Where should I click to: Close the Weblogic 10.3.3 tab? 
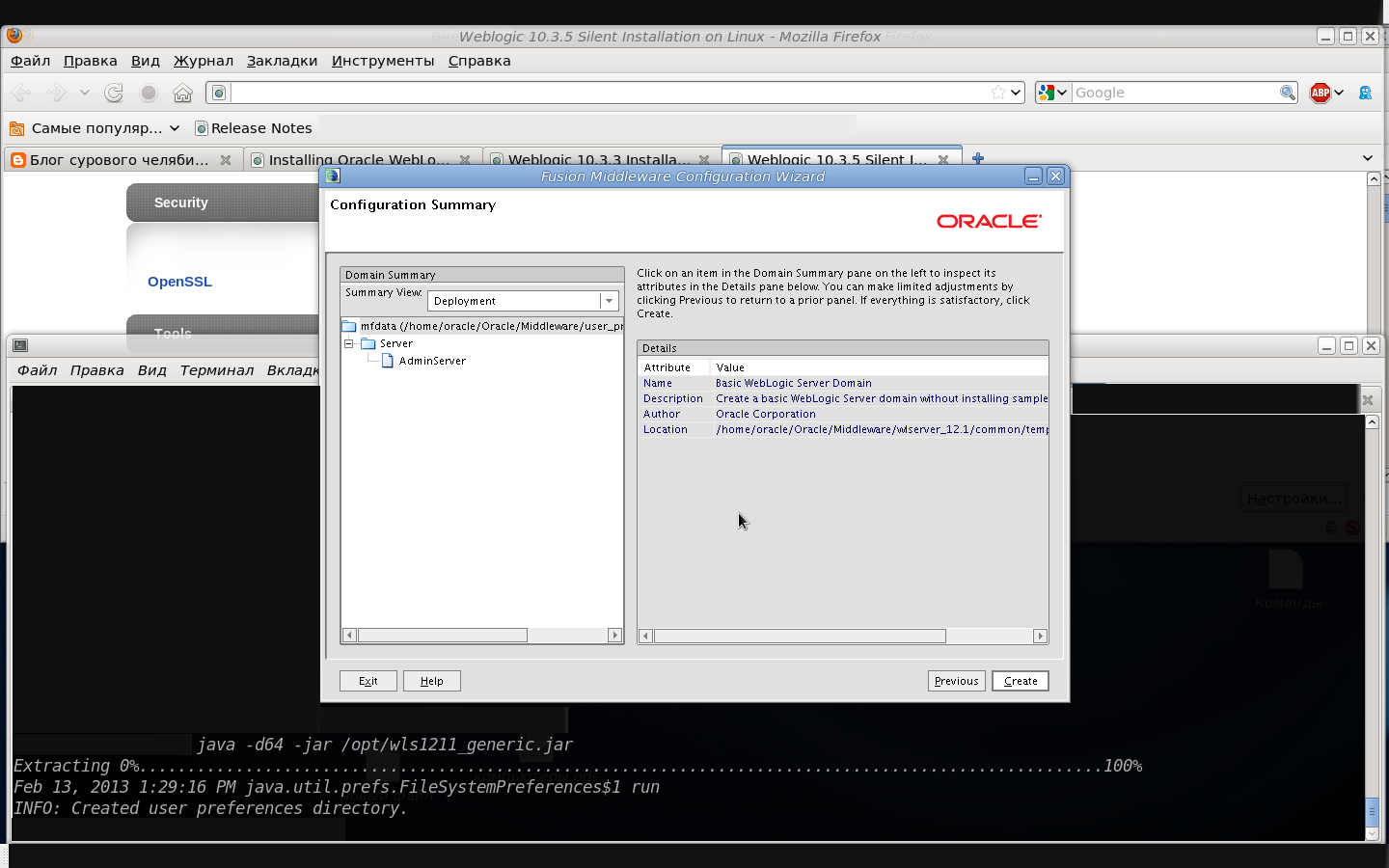click(x=704, y=160)
